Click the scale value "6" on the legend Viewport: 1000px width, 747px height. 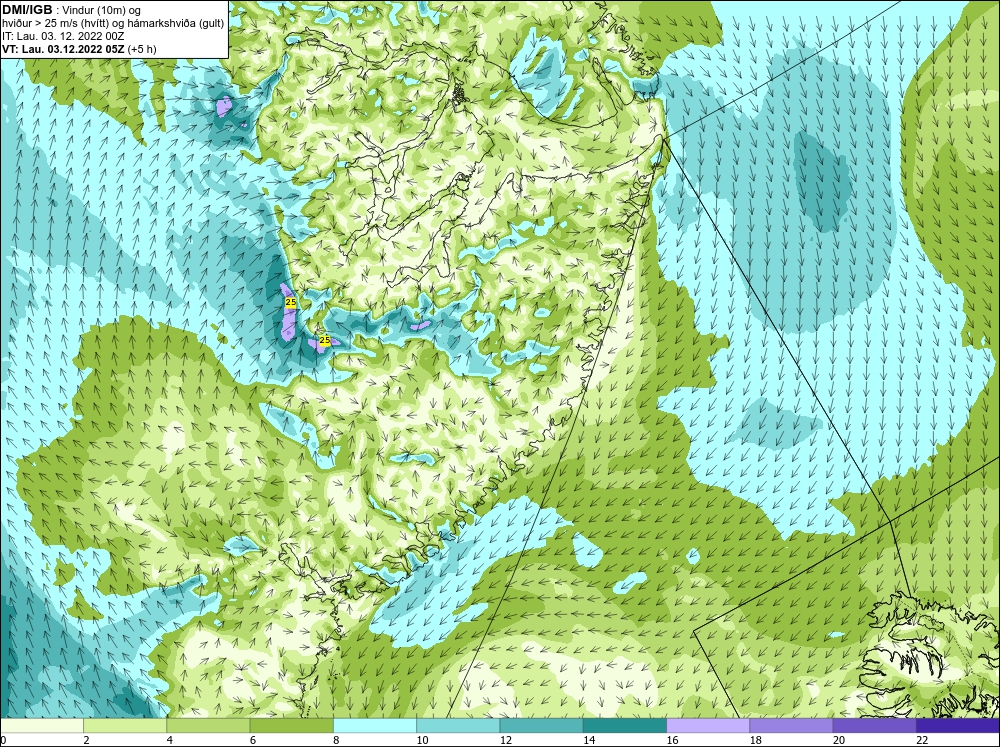click(253, 740)
